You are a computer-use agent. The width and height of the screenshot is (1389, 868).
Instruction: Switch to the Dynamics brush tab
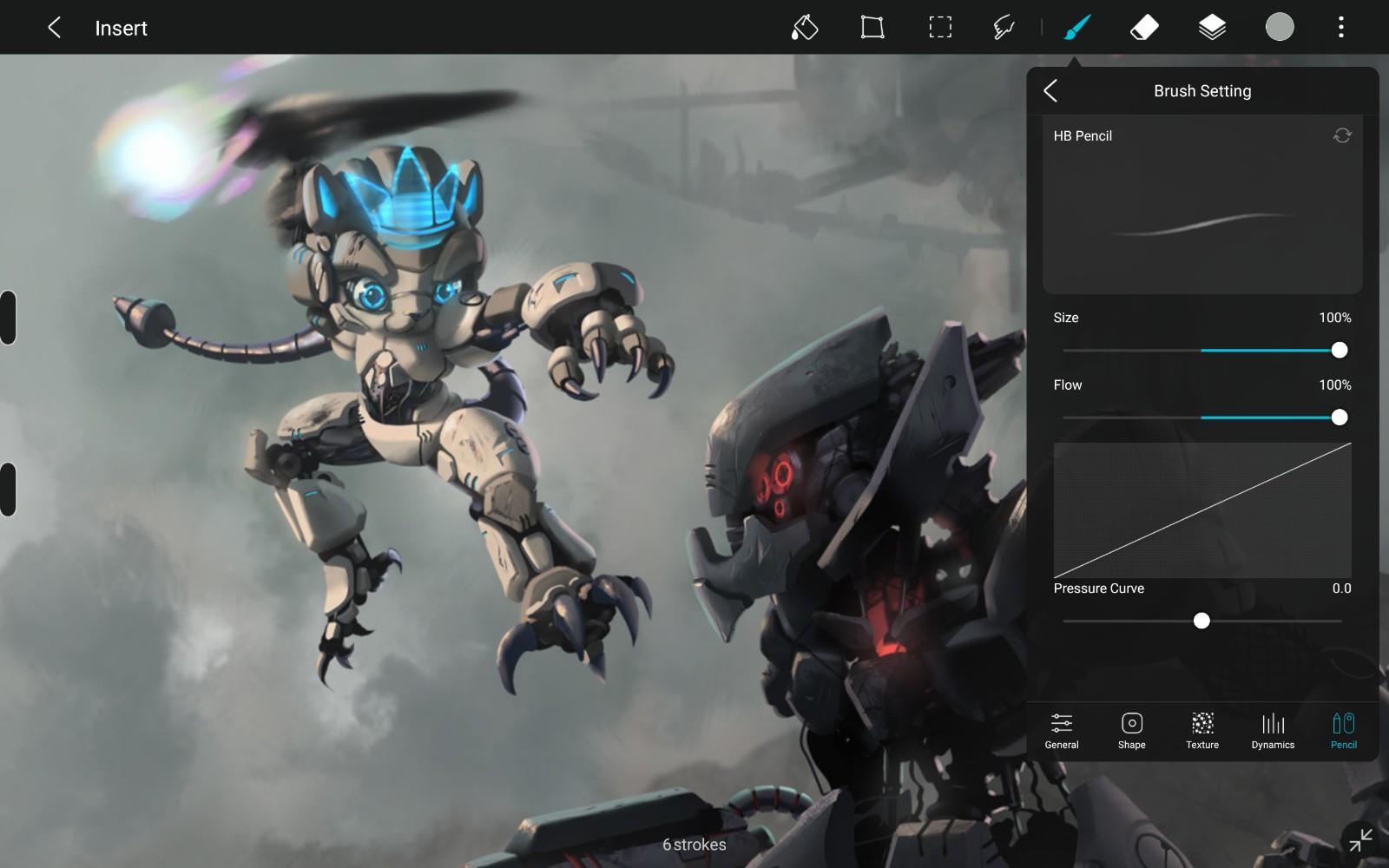pyautogui.click(x=1273, y=731)
